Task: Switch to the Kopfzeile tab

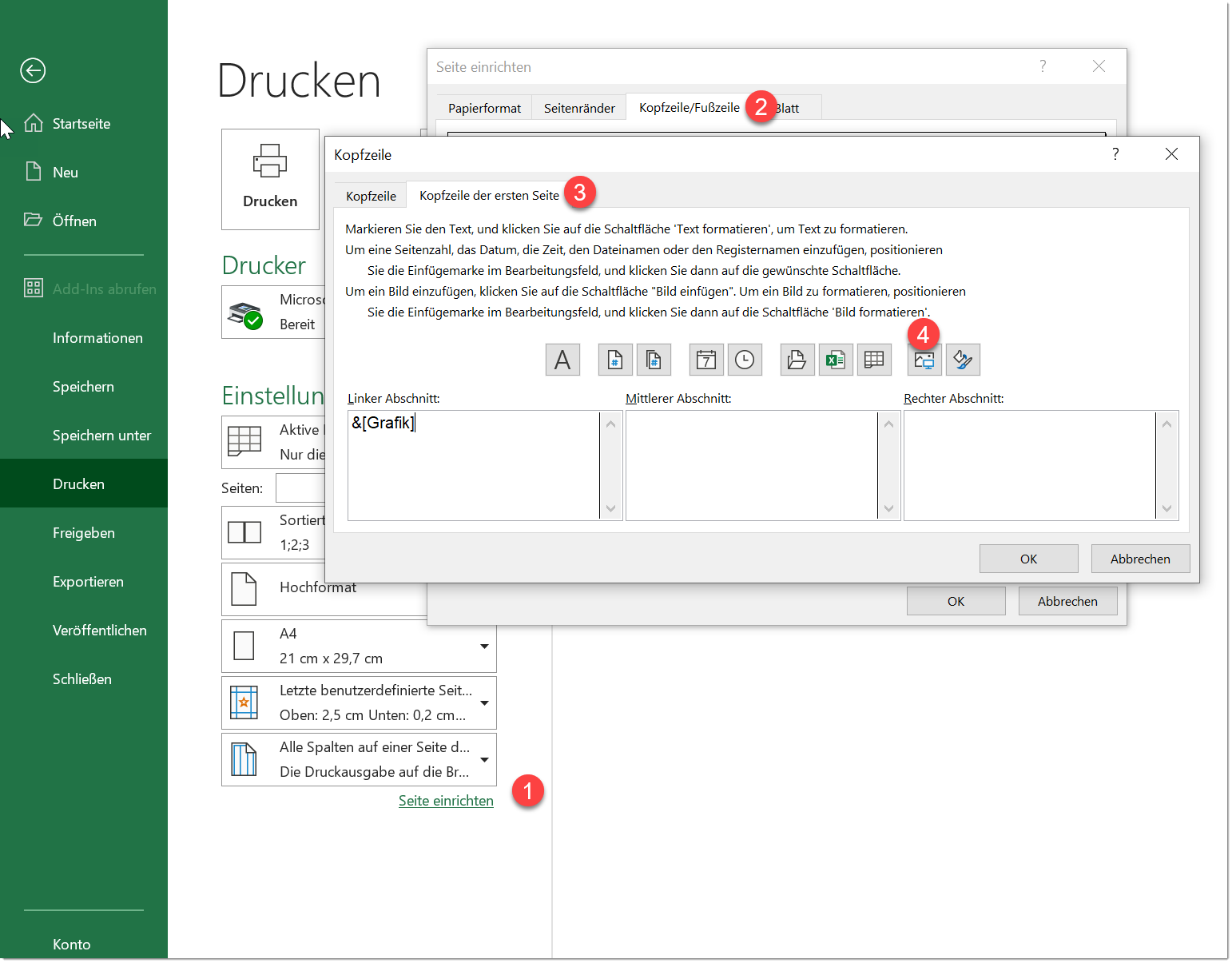Action: (x=371, y=196)
